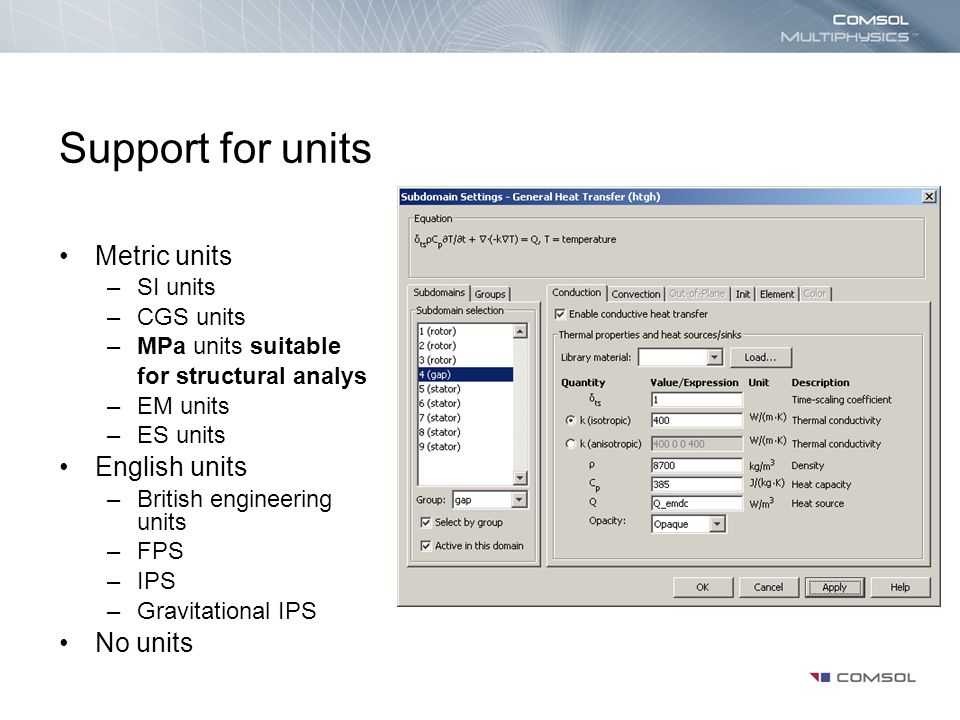Open the Conduction tab
The height and width of the screenshot is (720, 960).
pyautogui.click(x=576, y=293)
